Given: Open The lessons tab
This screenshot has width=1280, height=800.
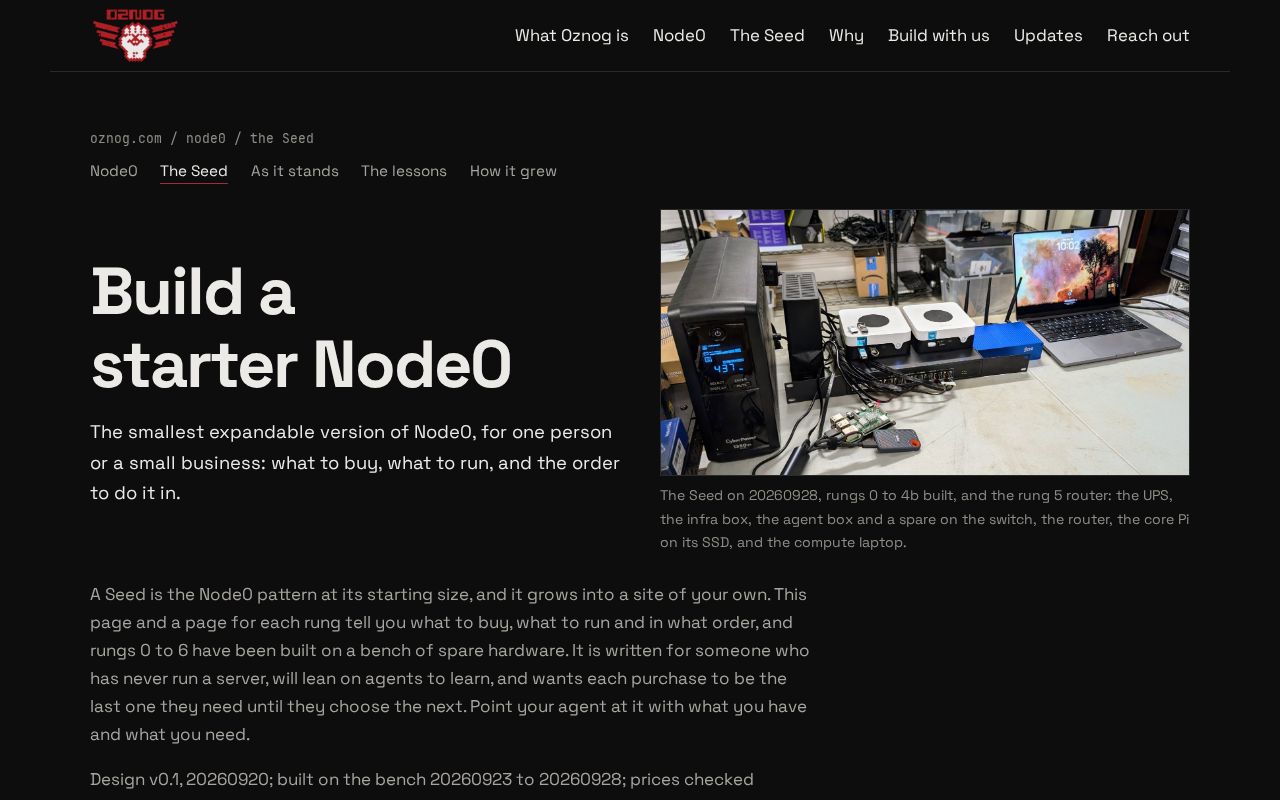Looking at the screenshot, I should (x=404, y=171).
